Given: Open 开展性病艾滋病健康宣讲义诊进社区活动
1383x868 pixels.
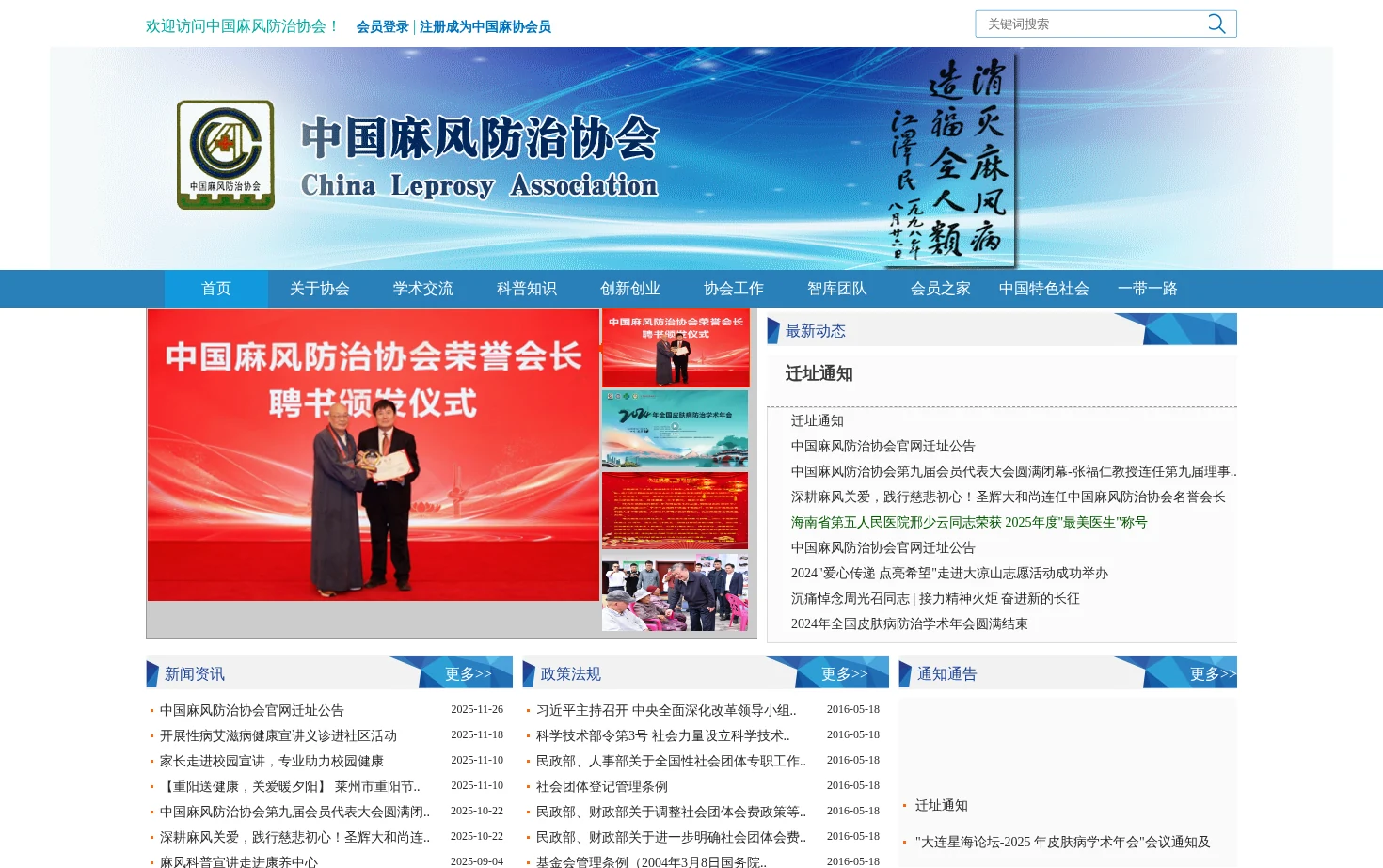Looking at the screenshot, I should coord(278,735).
